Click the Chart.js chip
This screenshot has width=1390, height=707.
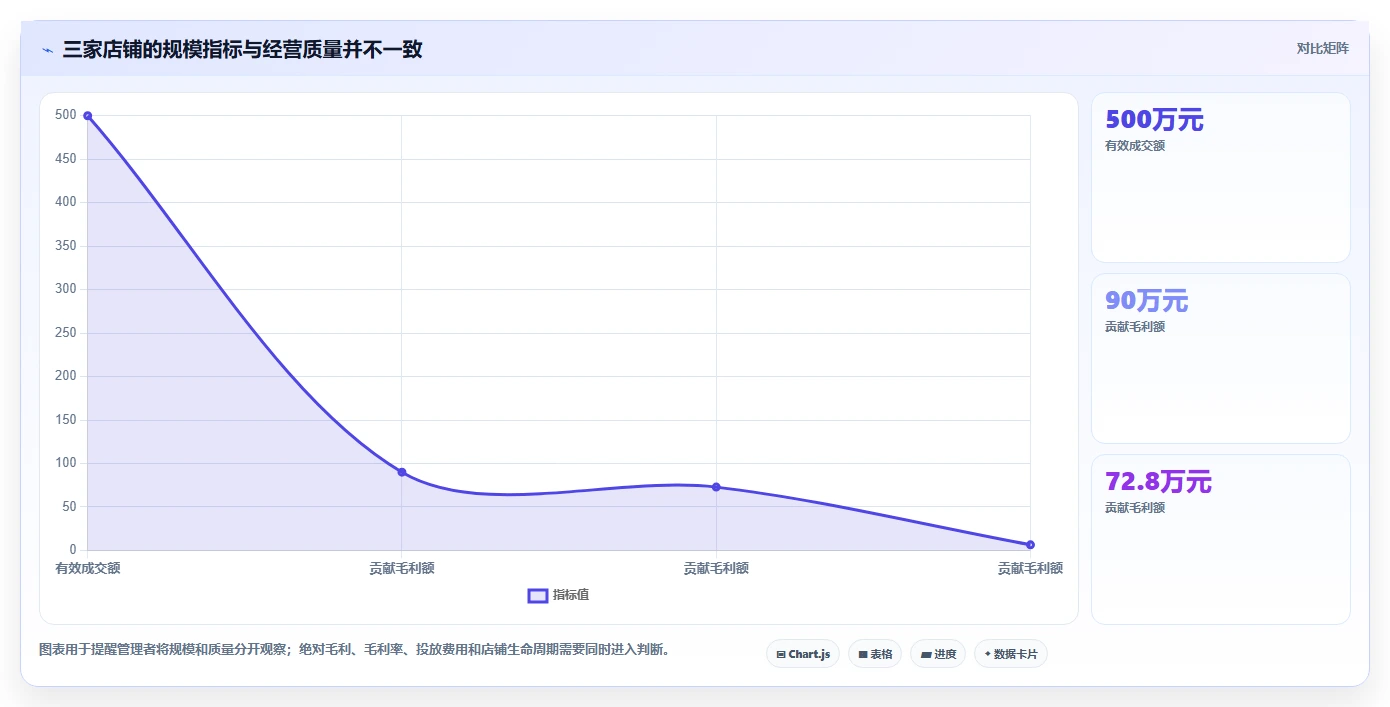(803, 654)
